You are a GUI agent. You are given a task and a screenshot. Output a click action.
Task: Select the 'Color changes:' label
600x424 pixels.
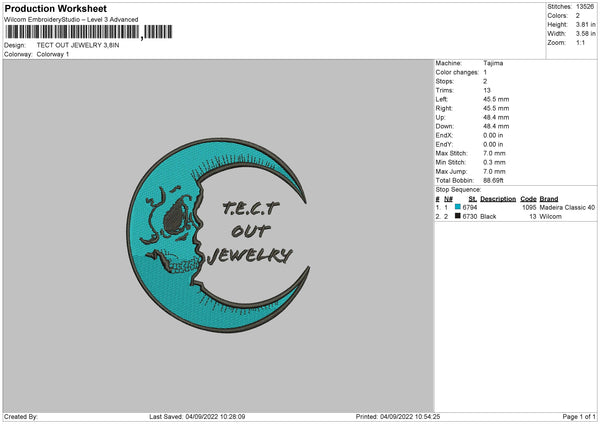457,72
